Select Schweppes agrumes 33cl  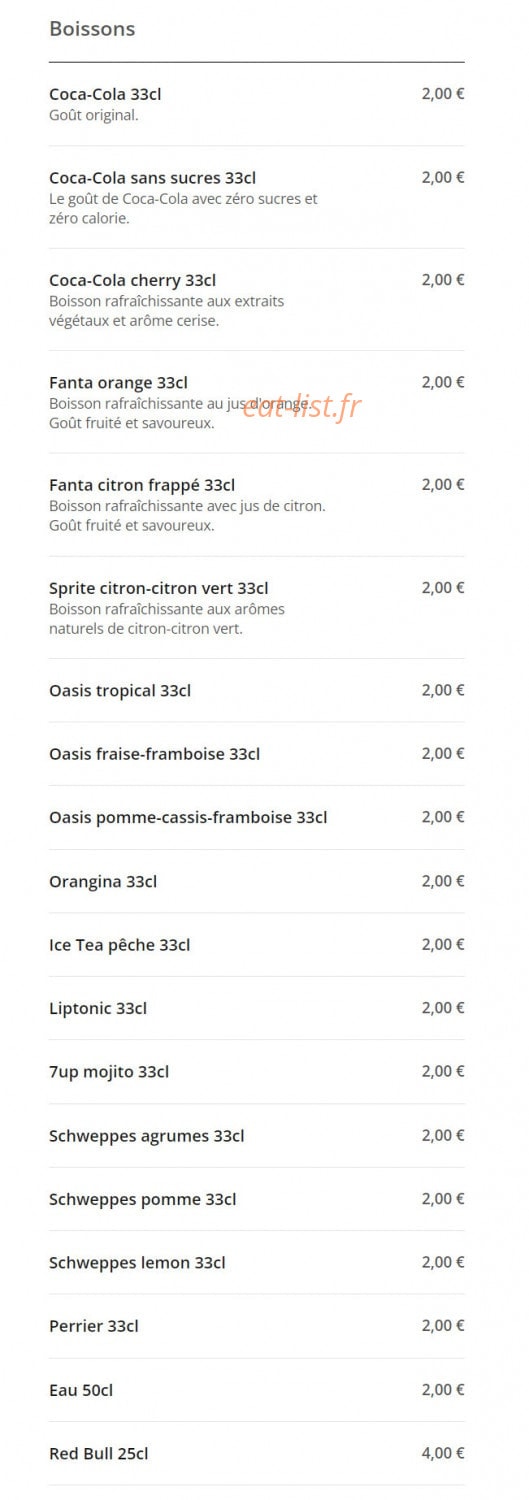pos(256,1135)
